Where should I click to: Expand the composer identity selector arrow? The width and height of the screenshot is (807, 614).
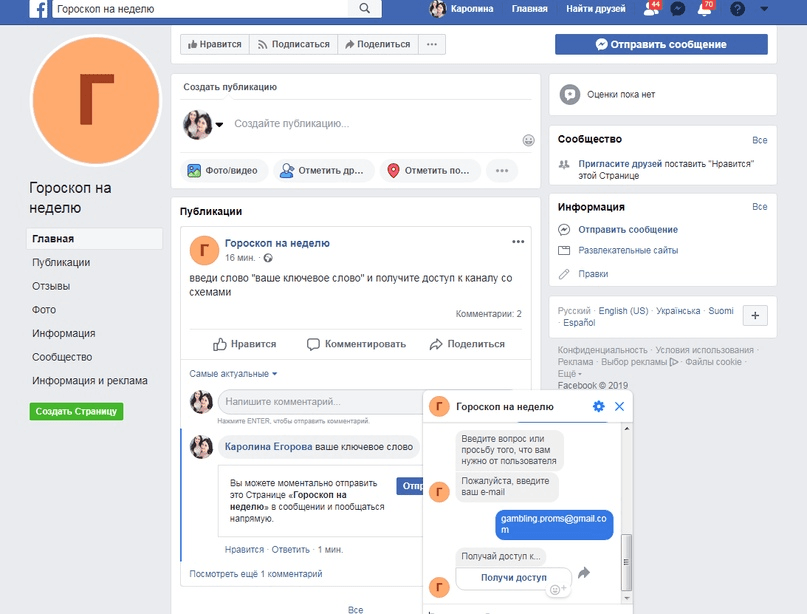tap(219, 124)
